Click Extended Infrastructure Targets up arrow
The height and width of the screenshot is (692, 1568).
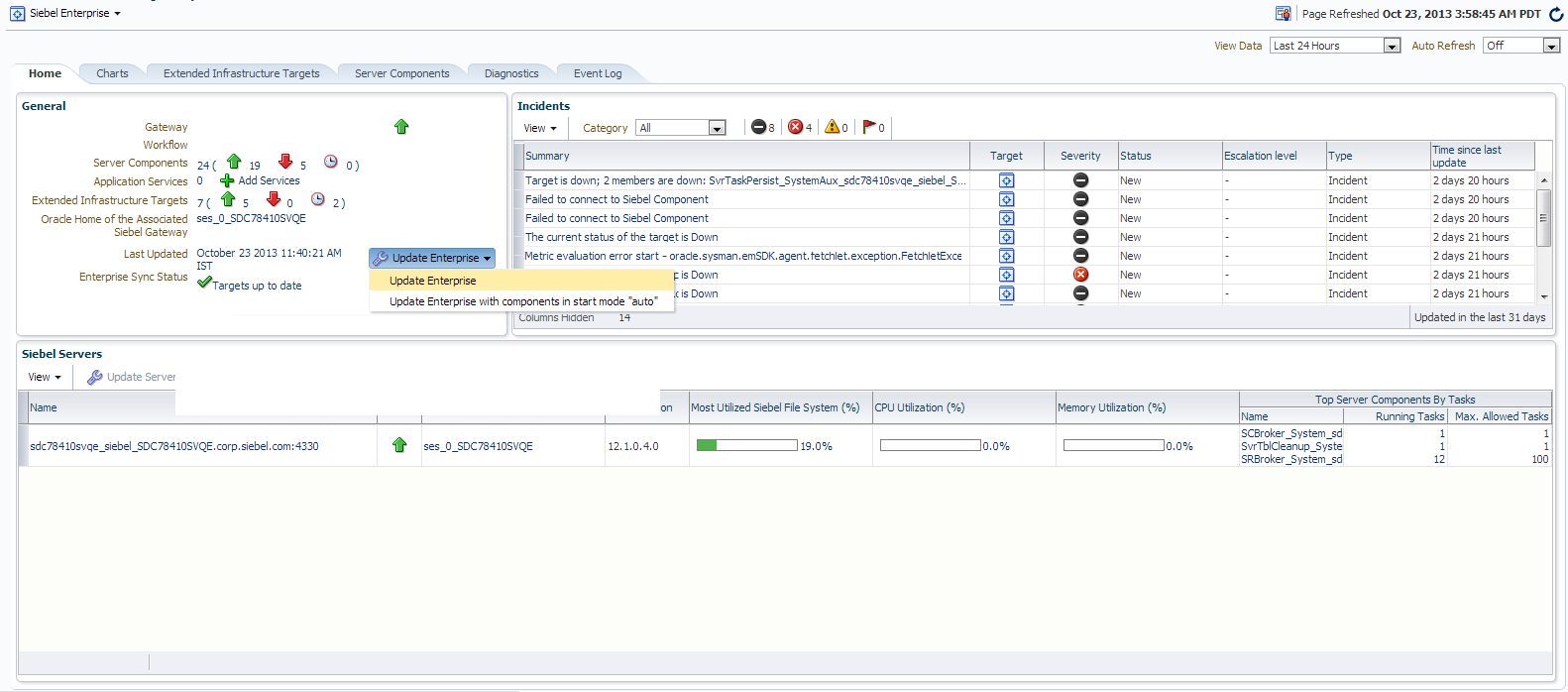pyautogui.click(x=228, y=199)
